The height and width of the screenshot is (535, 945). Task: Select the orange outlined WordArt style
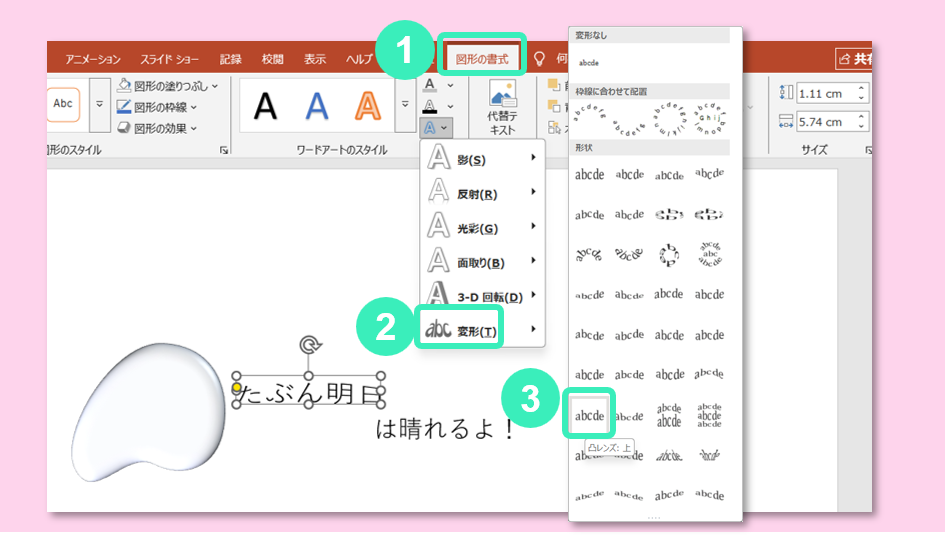[x=369, y=105]
